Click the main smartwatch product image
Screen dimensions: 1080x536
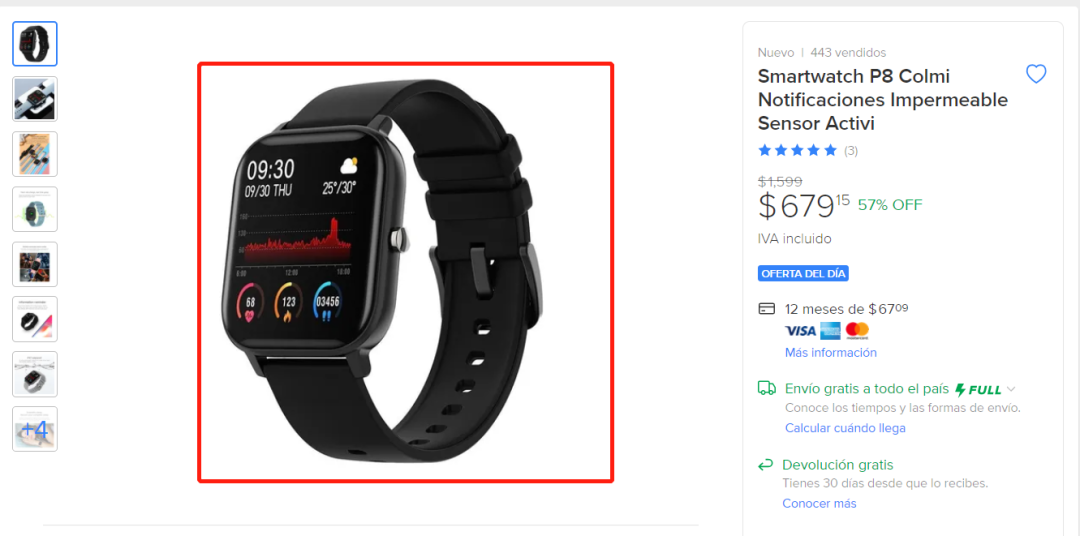coord(406,273)
